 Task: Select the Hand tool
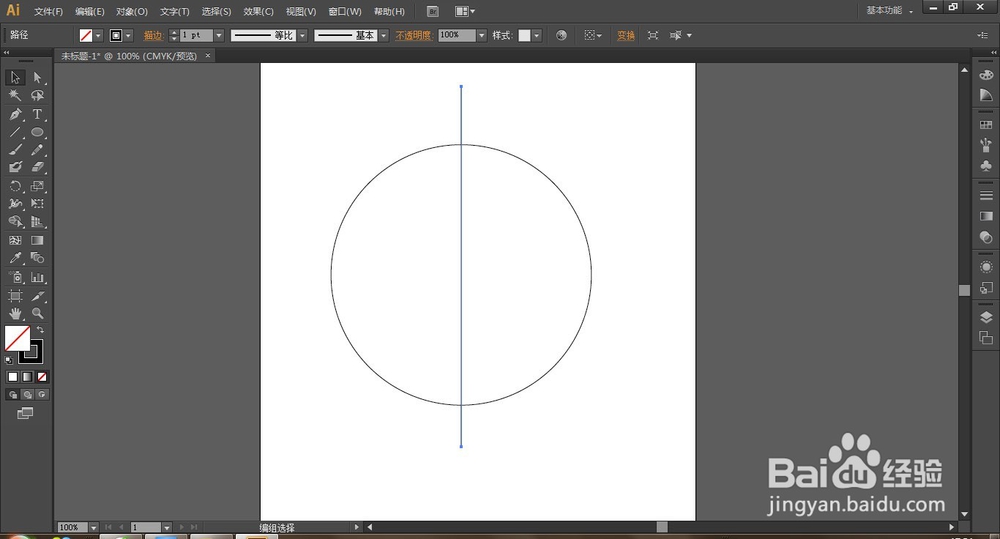coord(15,313)
